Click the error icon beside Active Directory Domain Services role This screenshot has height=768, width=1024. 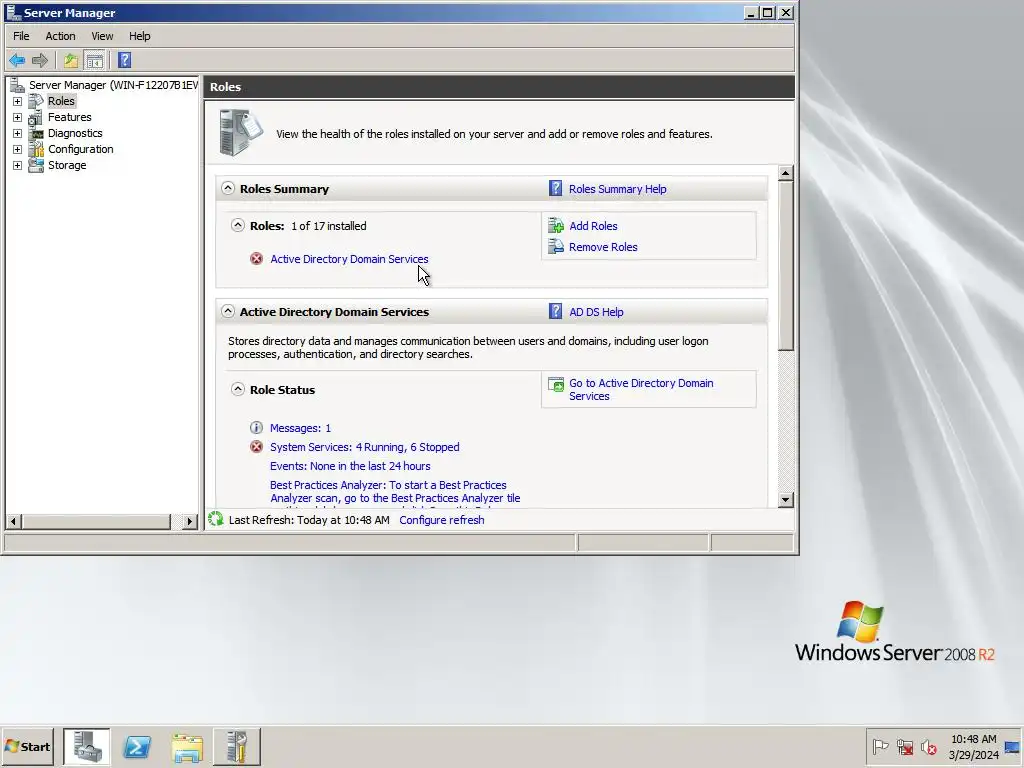tap(257, 259)
